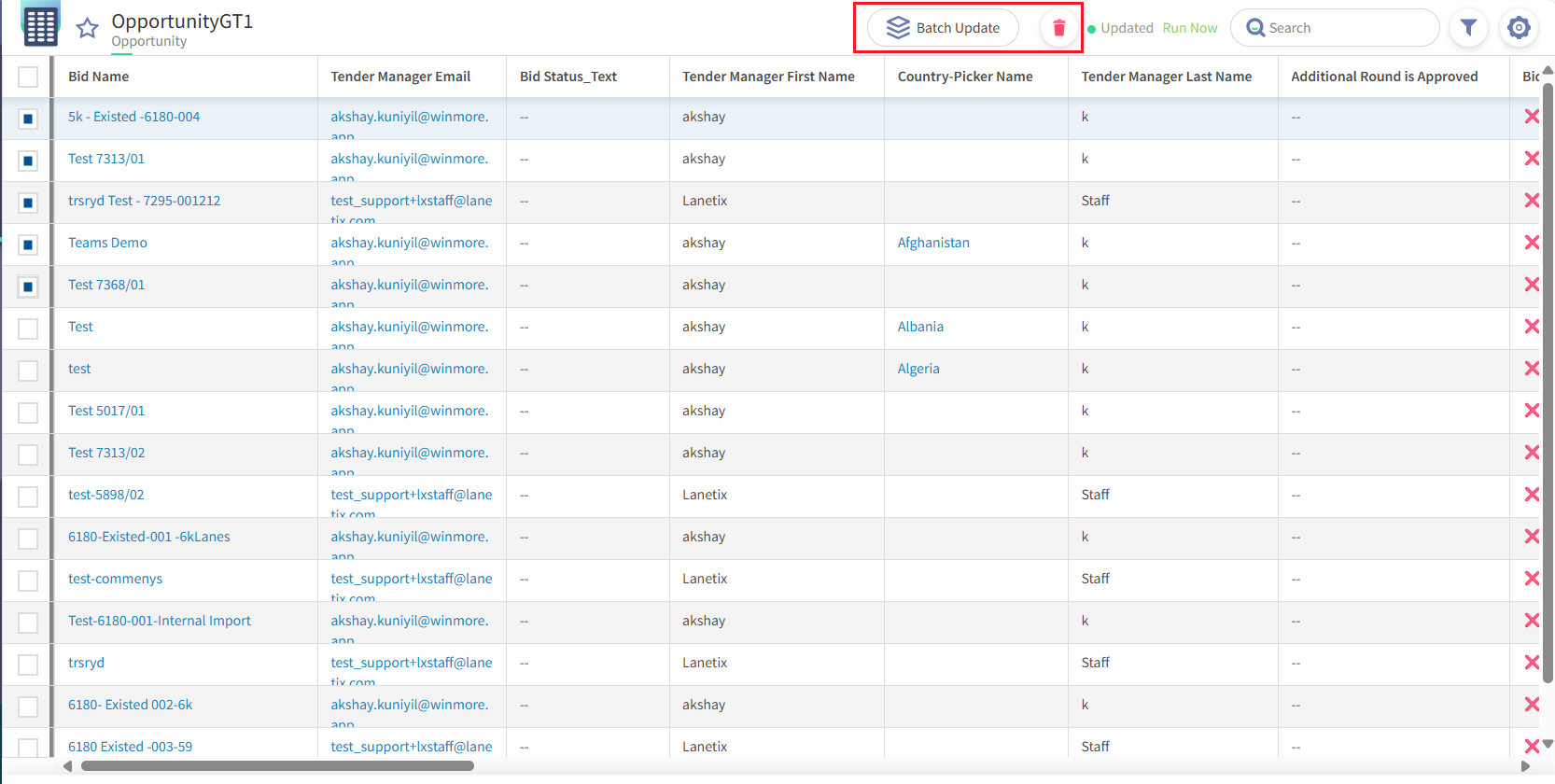Uncheck the 5k - Existed -6180-004 row checkbox
This screenshot has height=784, width=1555.
[x=28, y=119]
